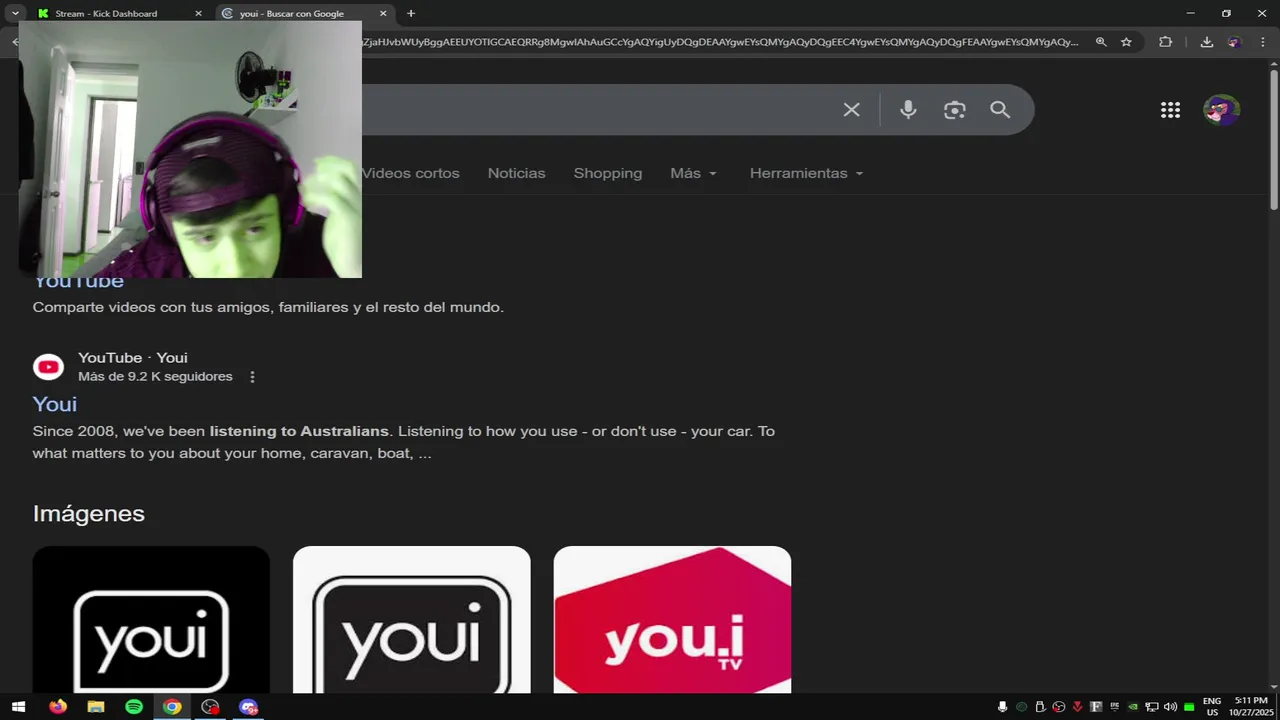The width and height of the screenshot is (1280, 720).
Task: Click the ENG US language indicator
Action: 1212,707
